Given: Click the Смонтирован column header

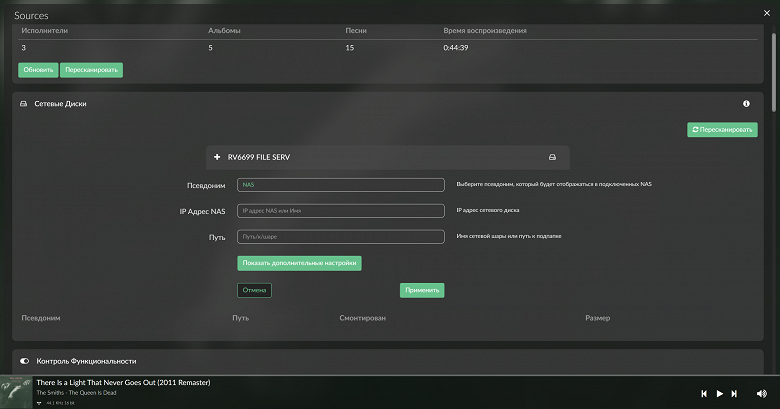Looking at the screenshot, I should click(x=363, y=318).
